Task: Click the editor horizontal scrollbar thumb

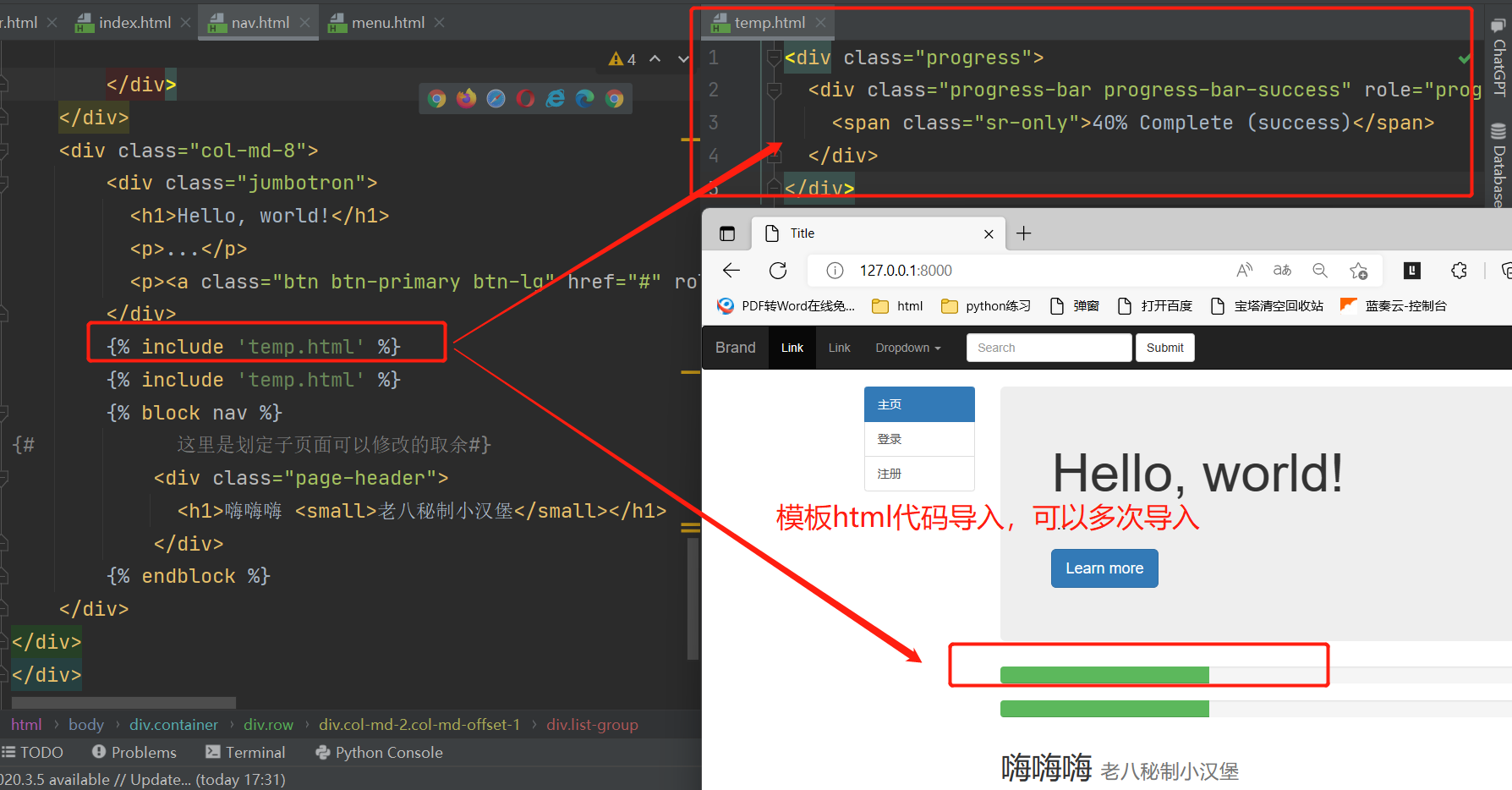Action: (123, 703)
